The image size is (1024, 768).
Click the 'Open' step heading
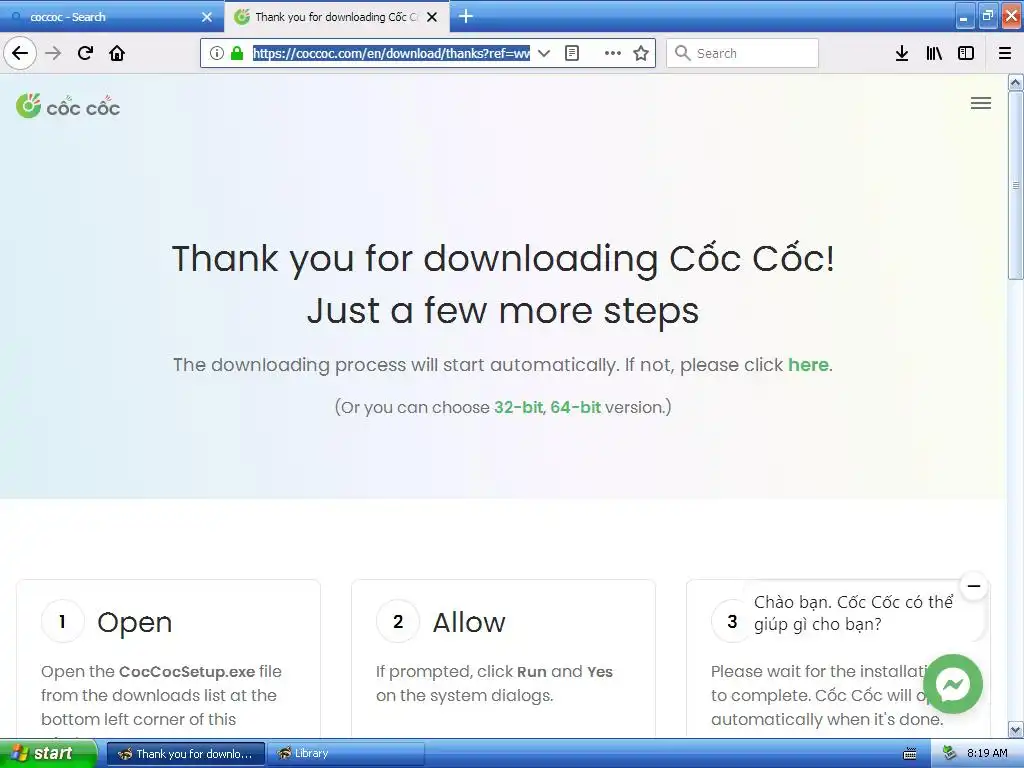[x=135, y=622]
